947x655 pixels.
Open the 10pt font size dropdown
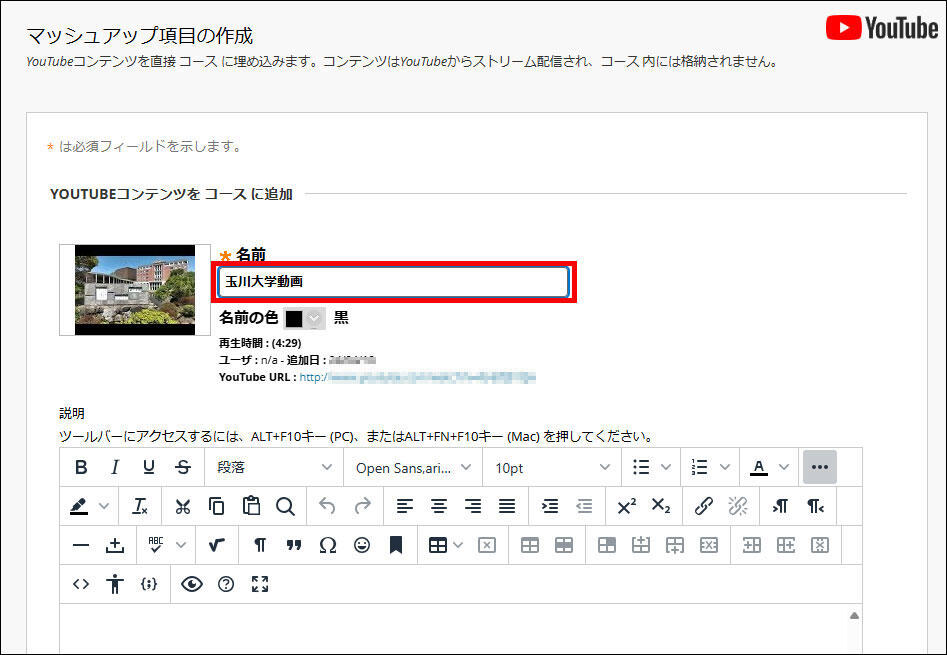pos(552,467)
